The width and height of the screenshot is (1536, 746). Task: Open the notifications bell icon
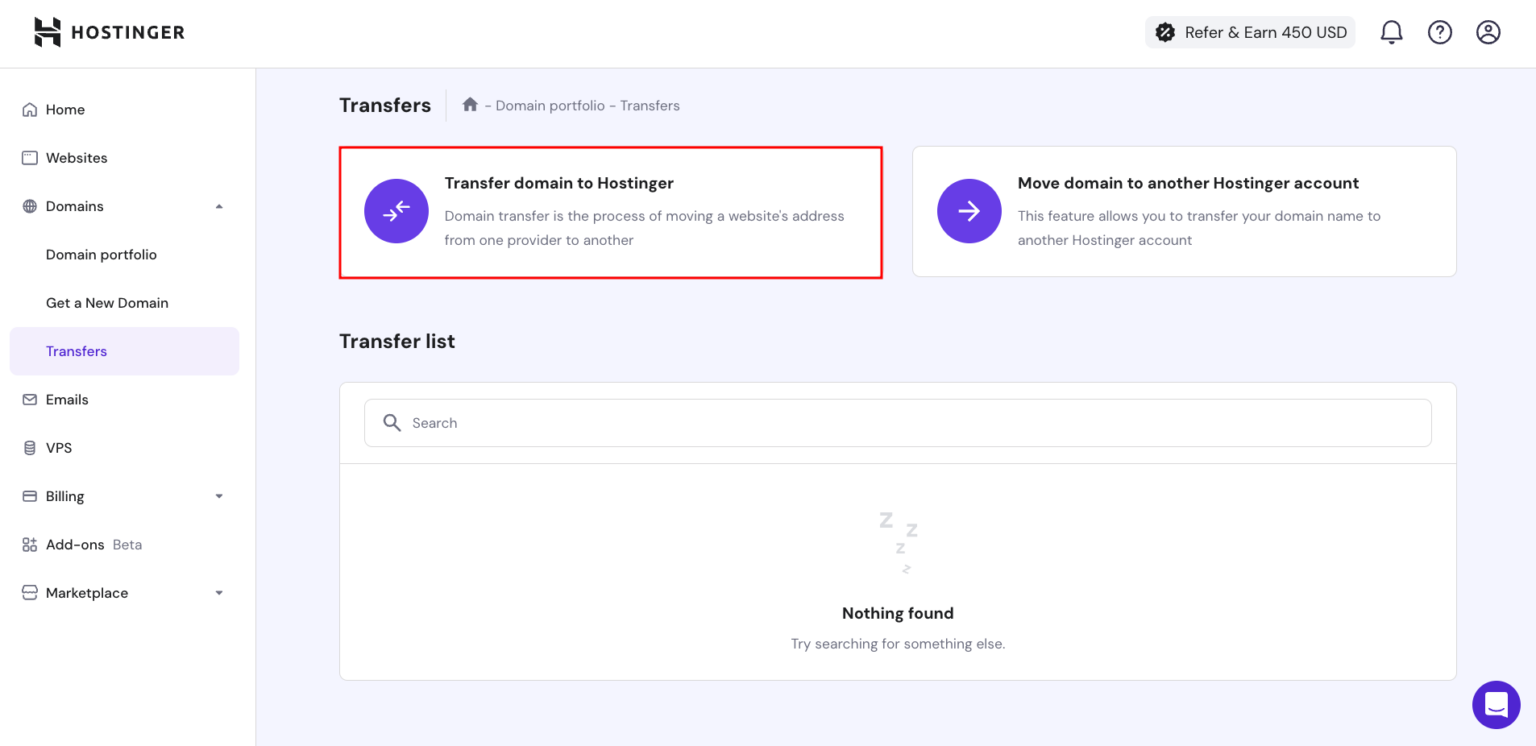coord(1391,31)
